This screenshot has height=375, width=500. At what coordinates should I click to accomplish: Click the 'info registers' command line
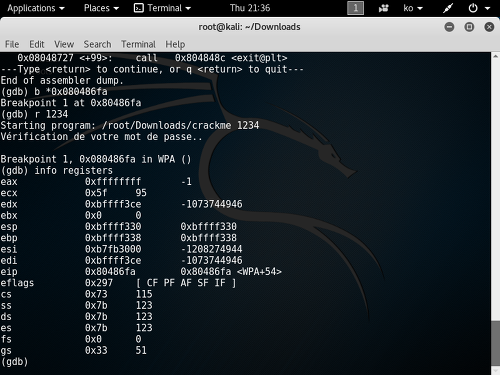coord(57,170)
